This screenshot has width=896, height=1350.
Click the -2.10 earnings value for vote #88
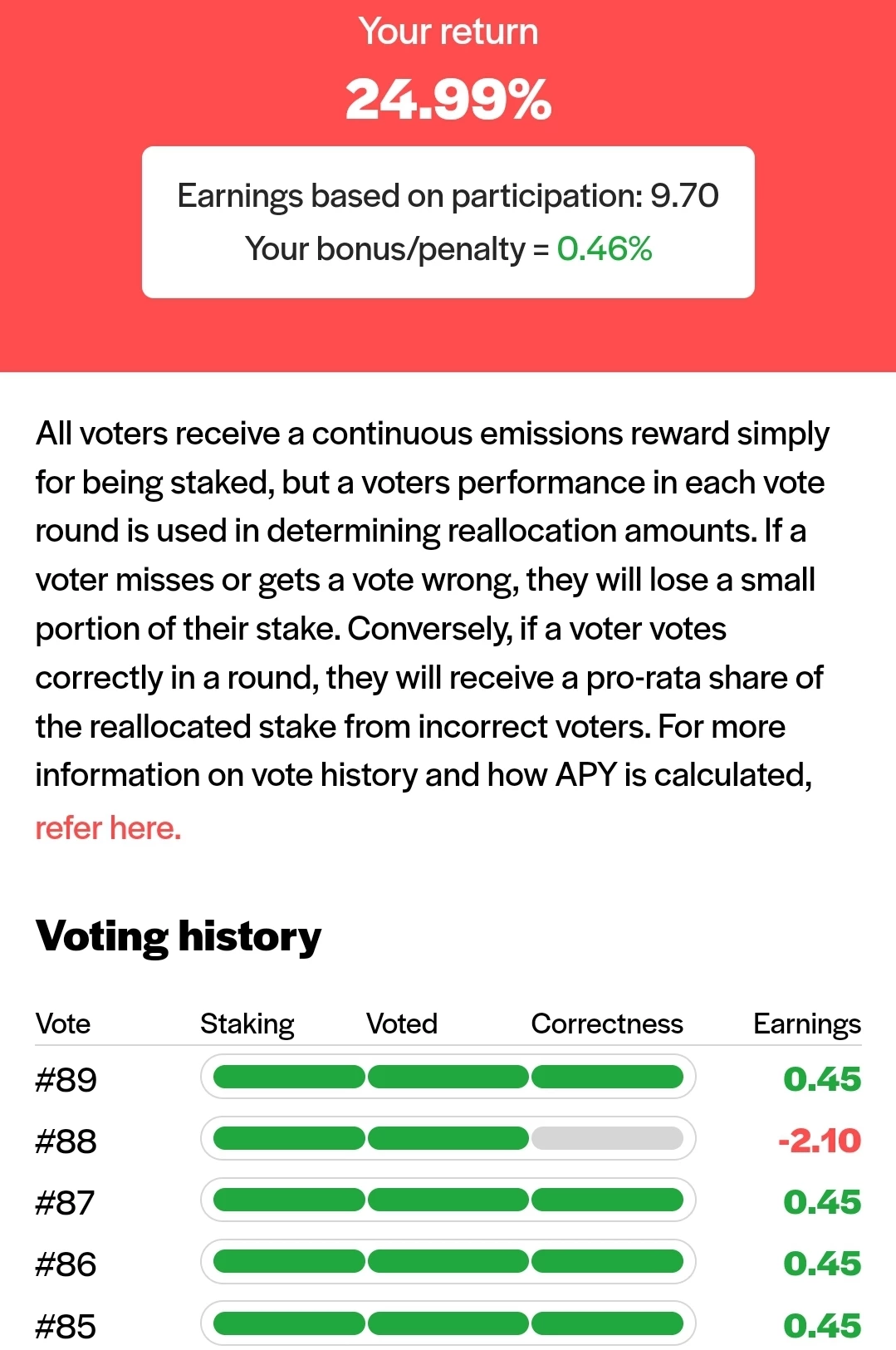(x=820, y=1141)
